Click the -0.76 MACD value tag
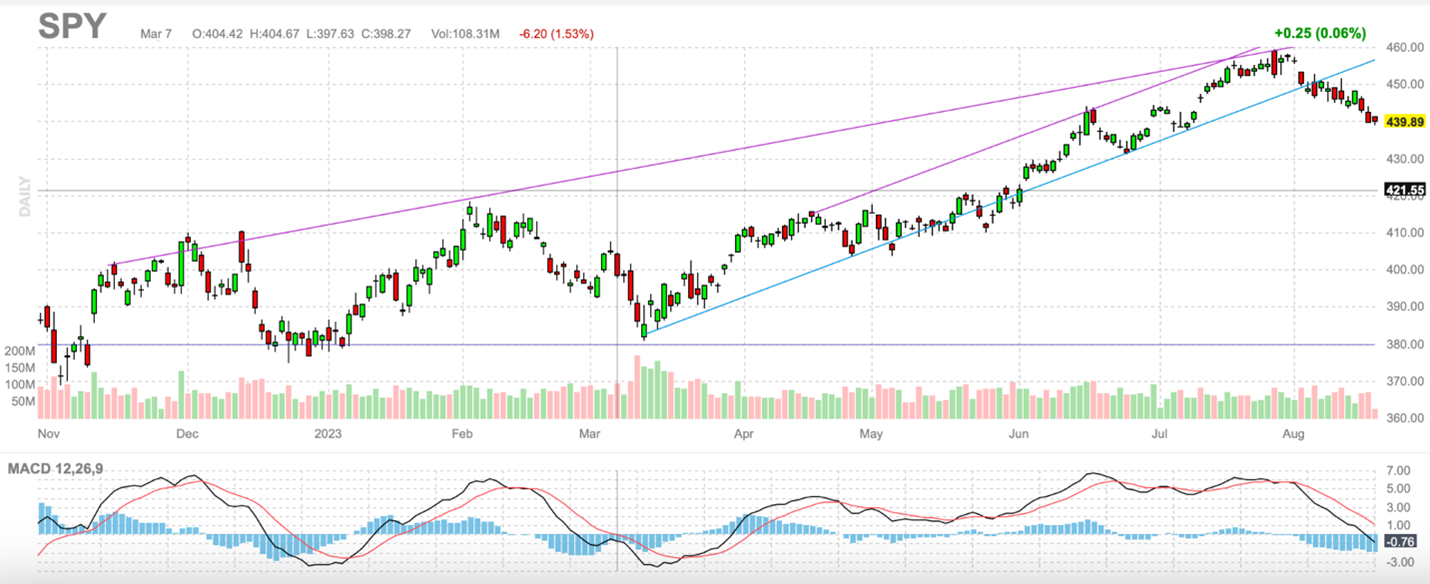 1403,543
